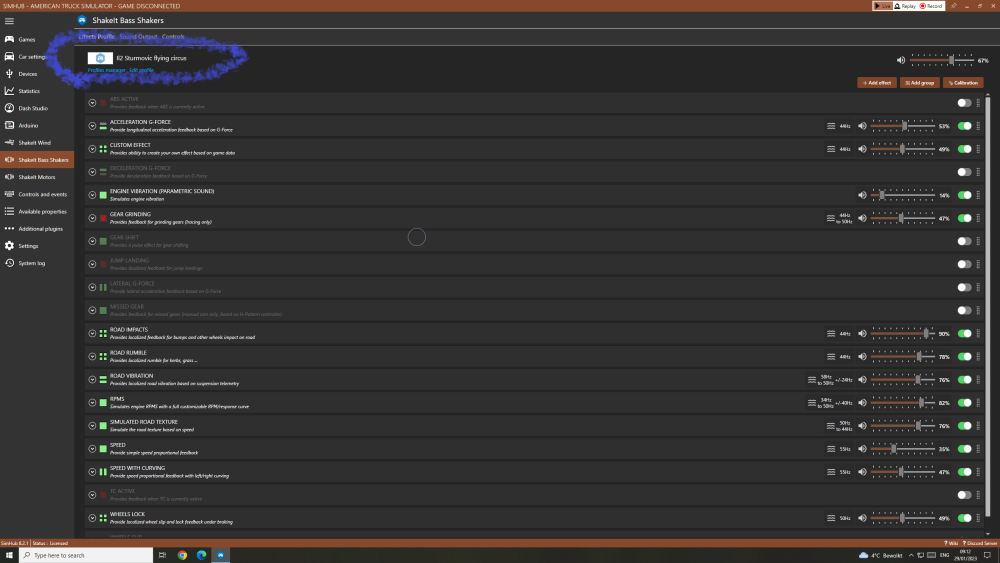Click the Add group button
Viewport: 1000px width, 563px height.
coord(920,83)
